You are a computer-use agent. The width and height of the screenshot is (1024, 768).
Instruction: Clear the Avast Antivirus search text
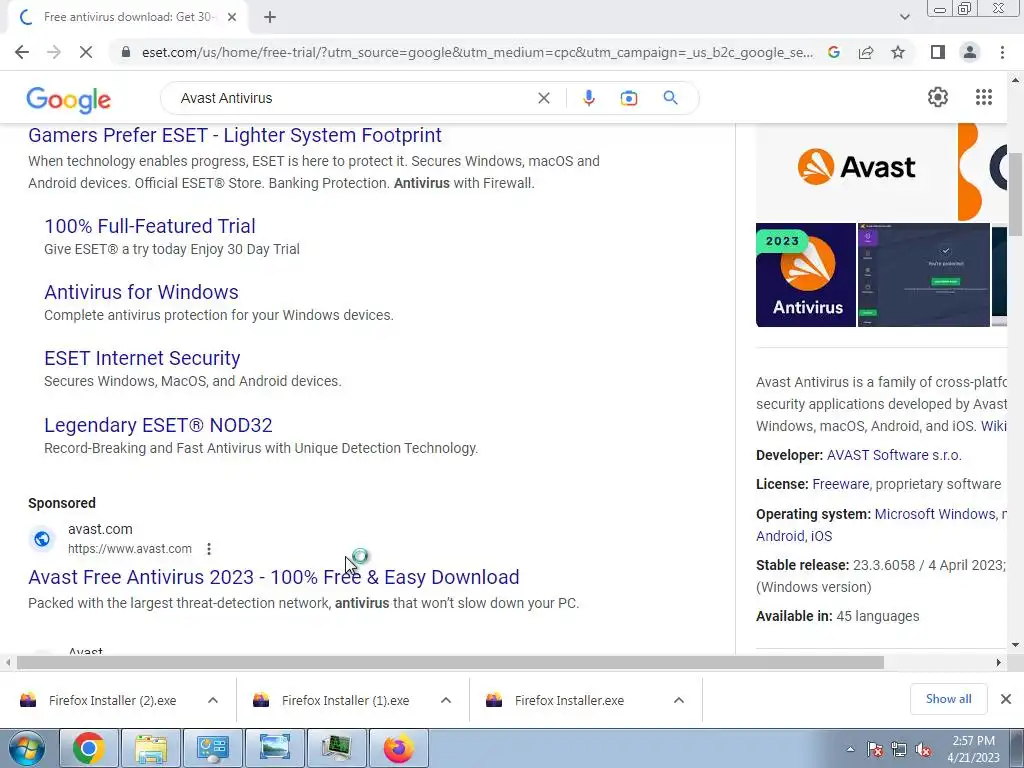543,98
